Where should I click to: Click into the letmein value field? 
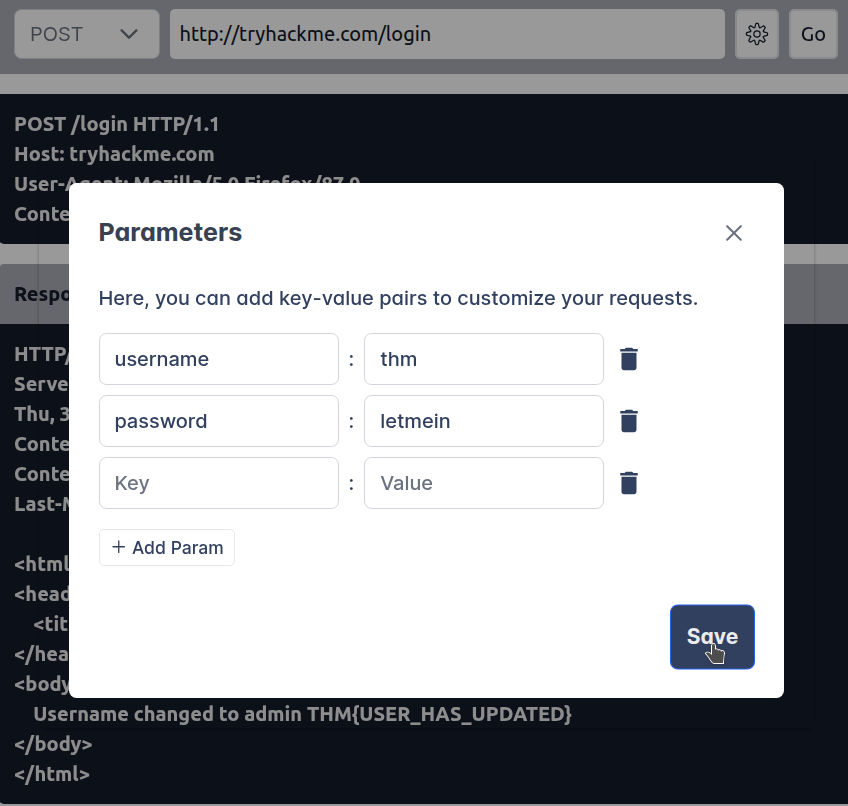(x=483, y=421)
